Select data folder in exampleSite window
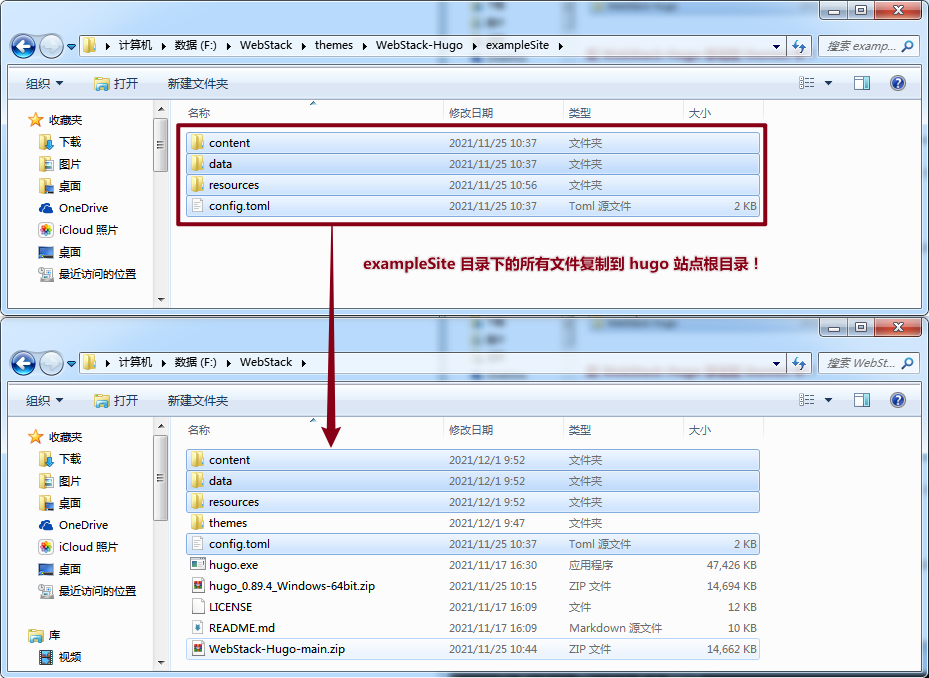 (x=473, y=164)
